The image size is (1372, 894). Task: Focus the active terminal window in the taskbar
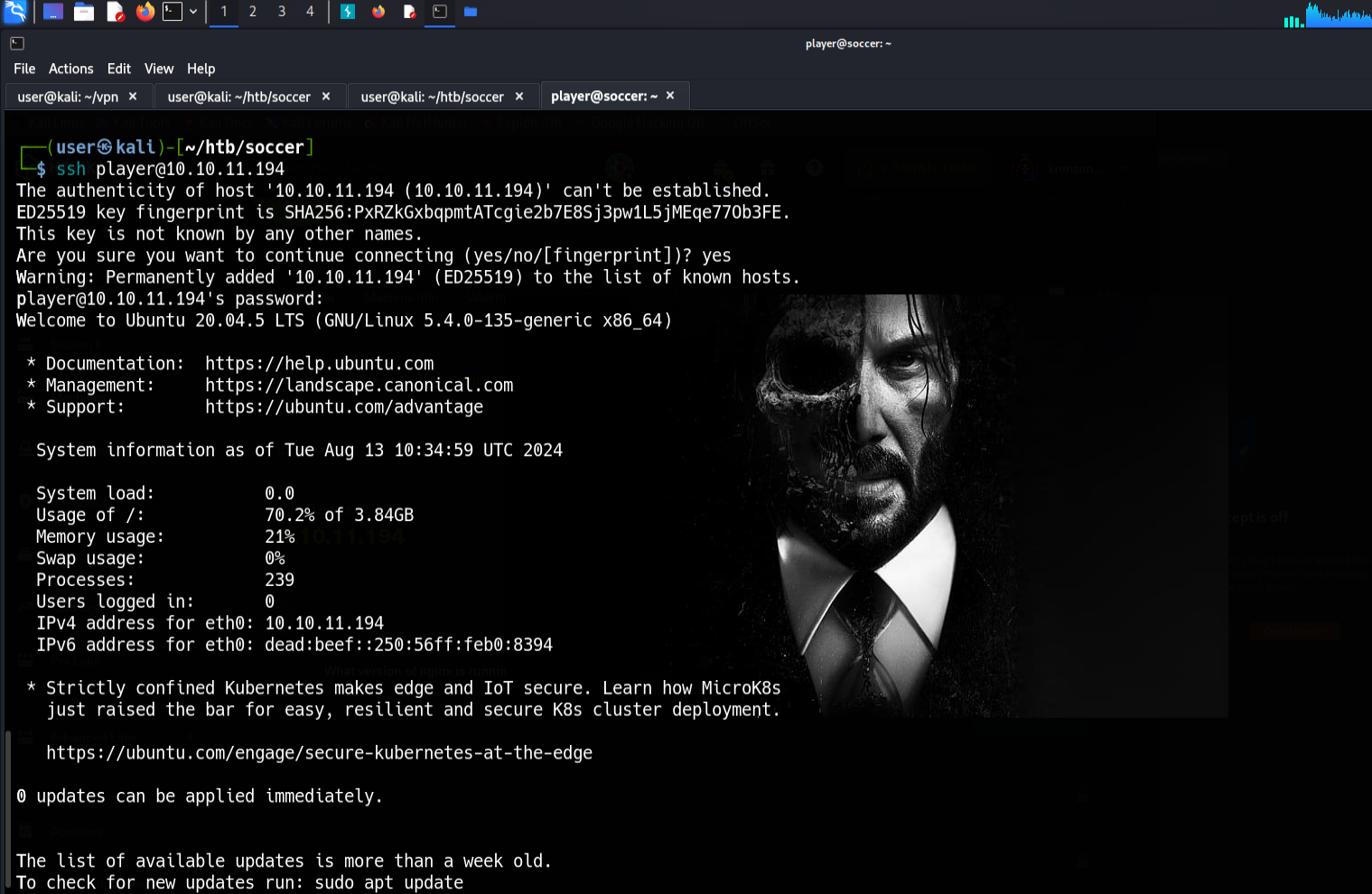pos(440,12)
